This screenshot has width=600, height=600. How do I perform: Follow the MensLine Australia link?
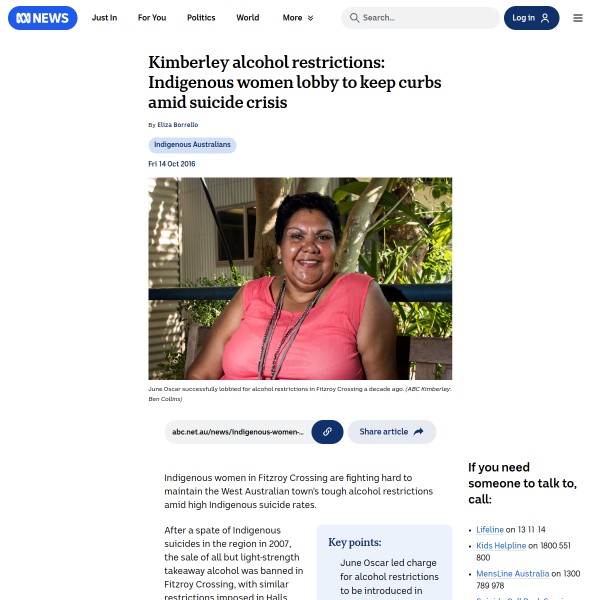pos(512,574)
